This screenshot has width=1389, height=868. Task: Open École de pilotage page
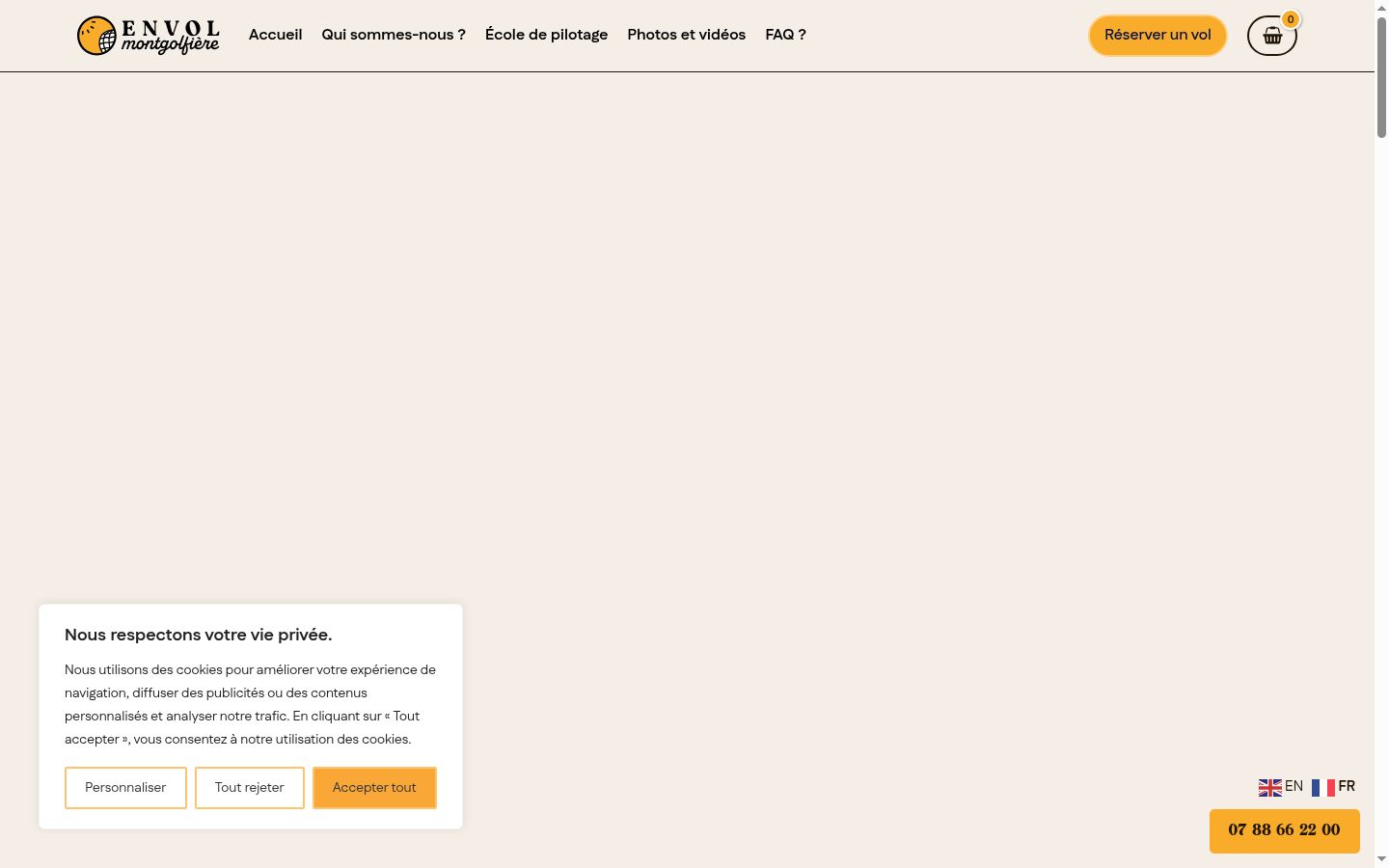546,35
